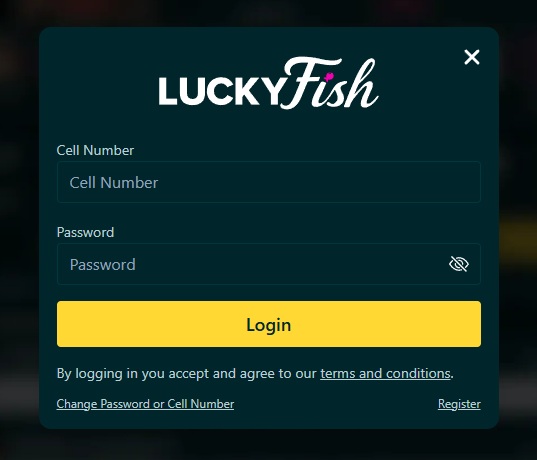Click empty dialog area left of the logo

click(99, 84)
